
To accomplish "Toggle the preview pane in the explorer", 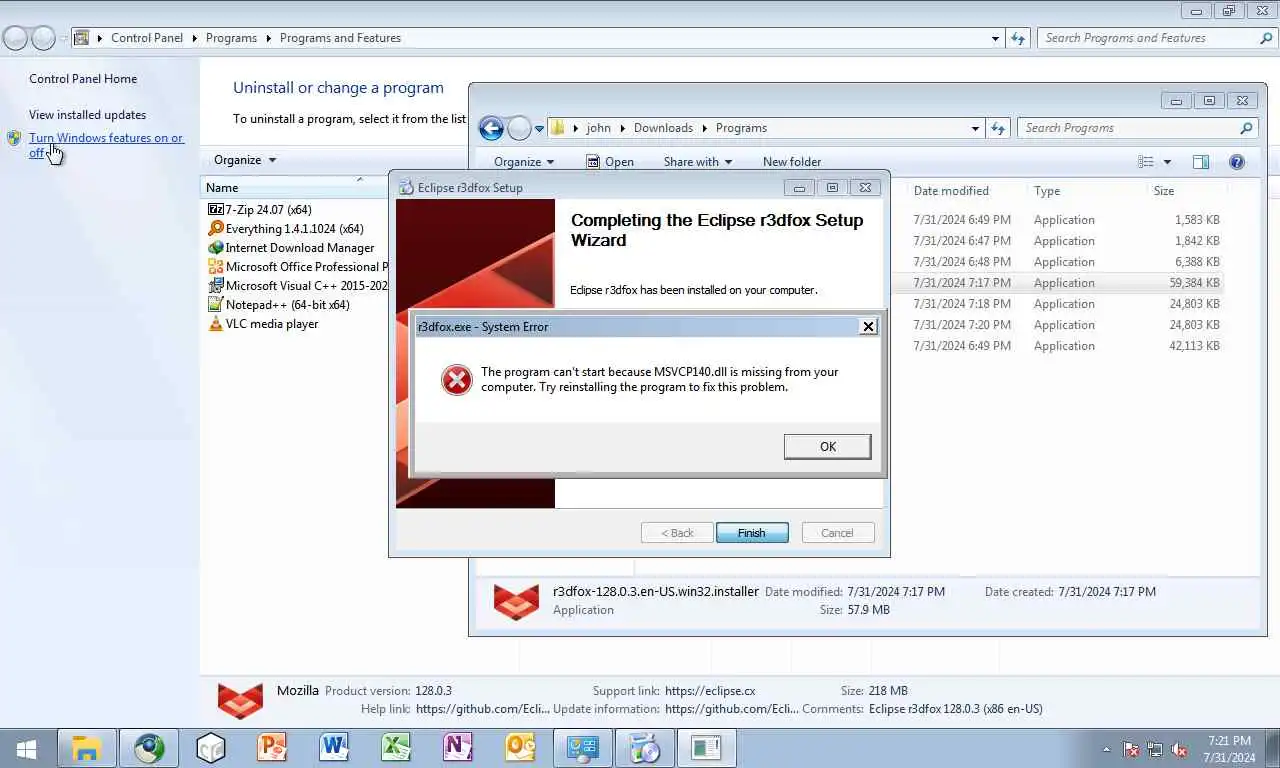I will click(x=1201, y=162).
